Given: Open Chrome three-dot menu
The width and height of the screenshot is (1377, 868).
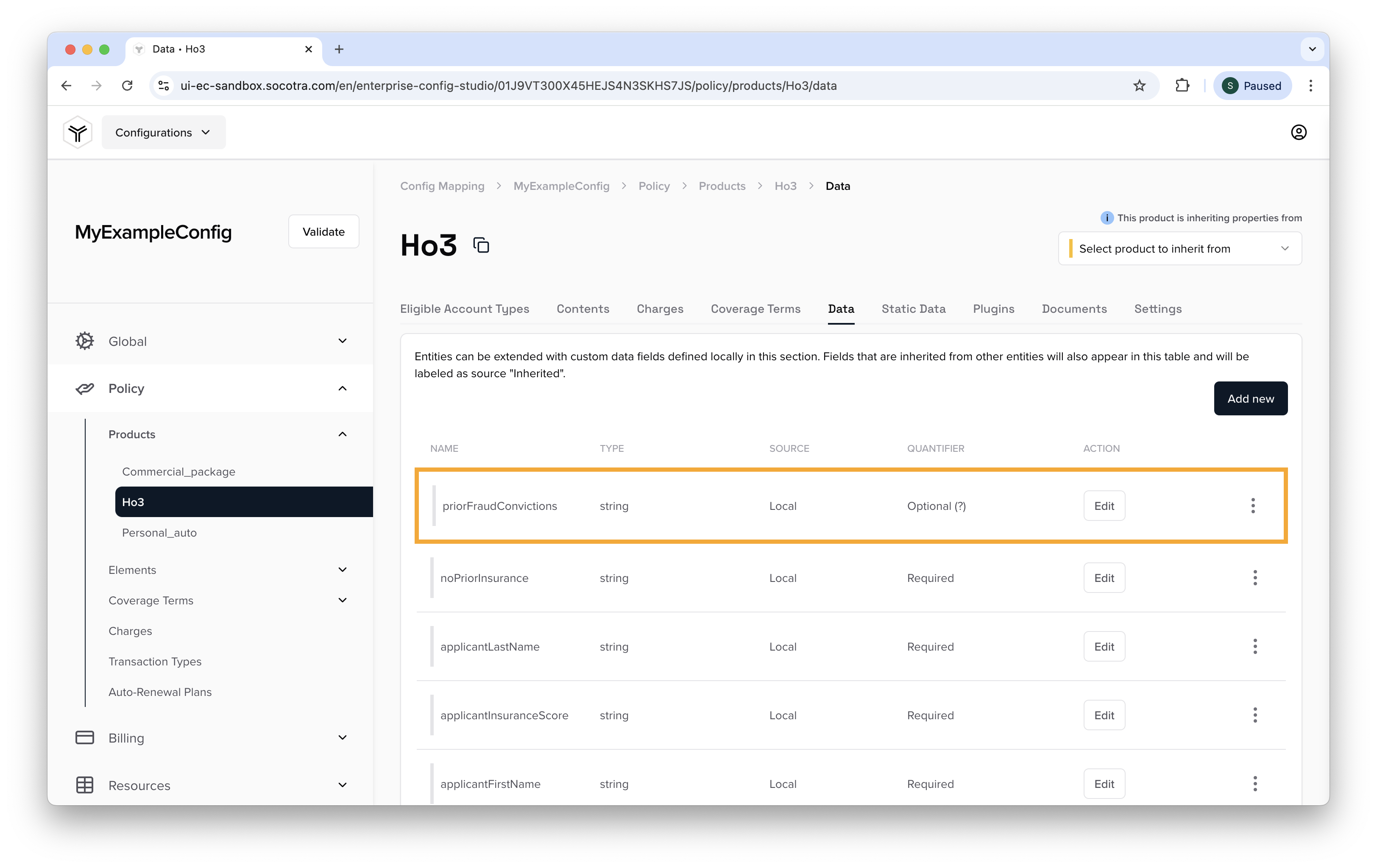Looking at the screenshot, I should pyautogui.click(x=1311, y=85).
